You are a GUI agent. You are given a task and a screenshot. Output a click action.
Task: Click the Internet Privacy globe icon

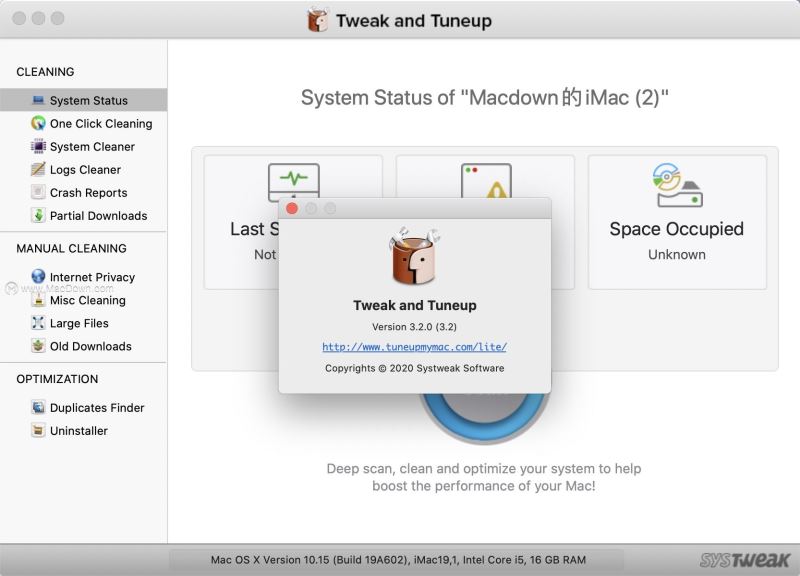click(x=38, y=277)
